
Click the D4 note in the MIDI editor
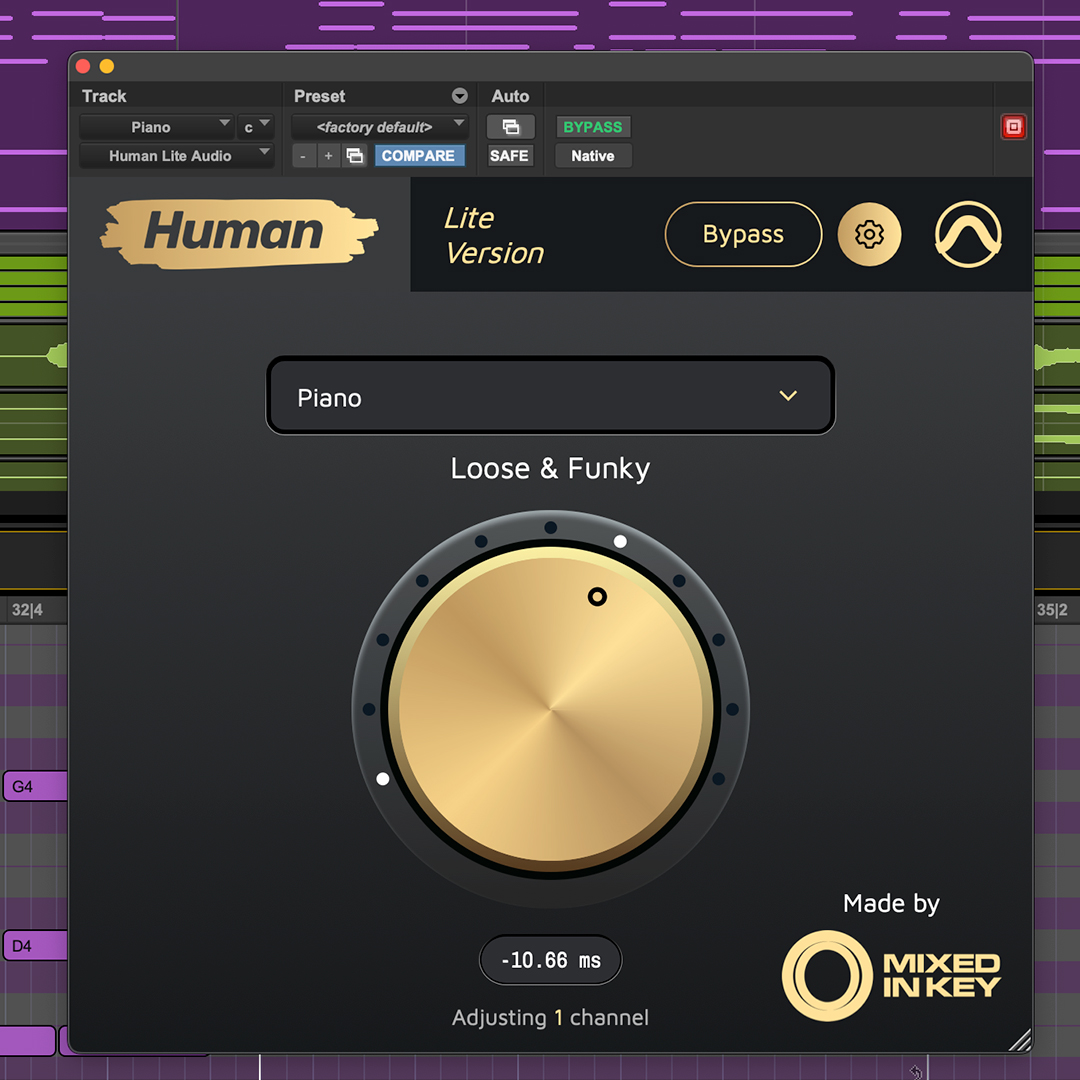point(34,946)
